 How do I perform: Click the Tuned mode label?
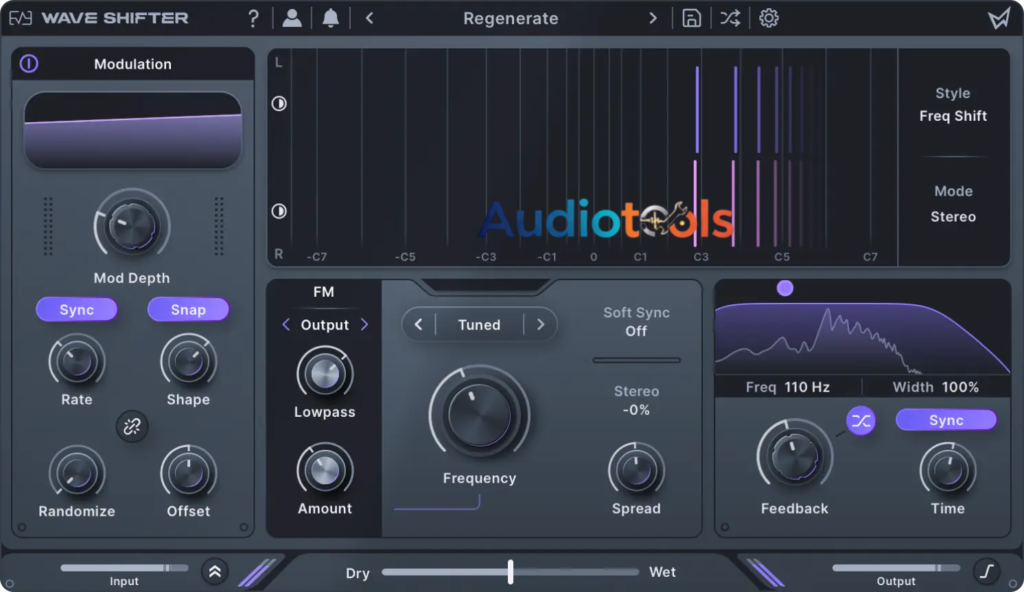pyautogui.click(x=479, y=325)
